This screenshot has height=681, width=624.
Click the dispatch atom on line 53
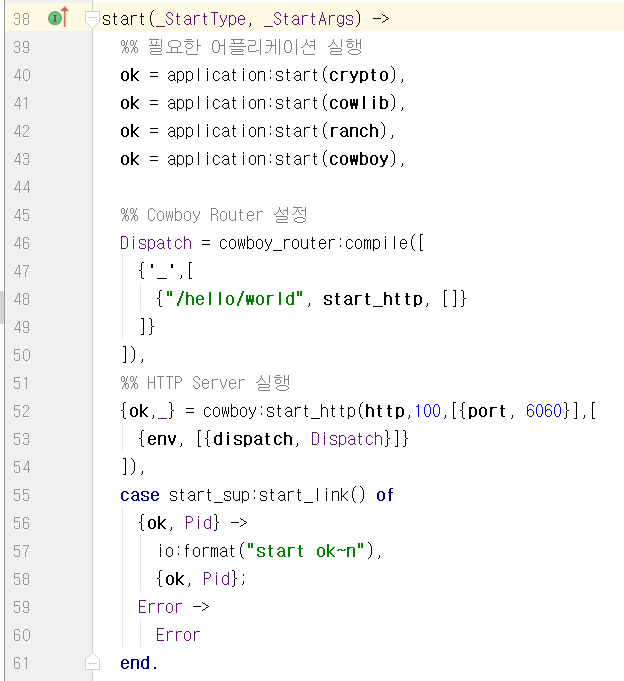click(253, 439)
